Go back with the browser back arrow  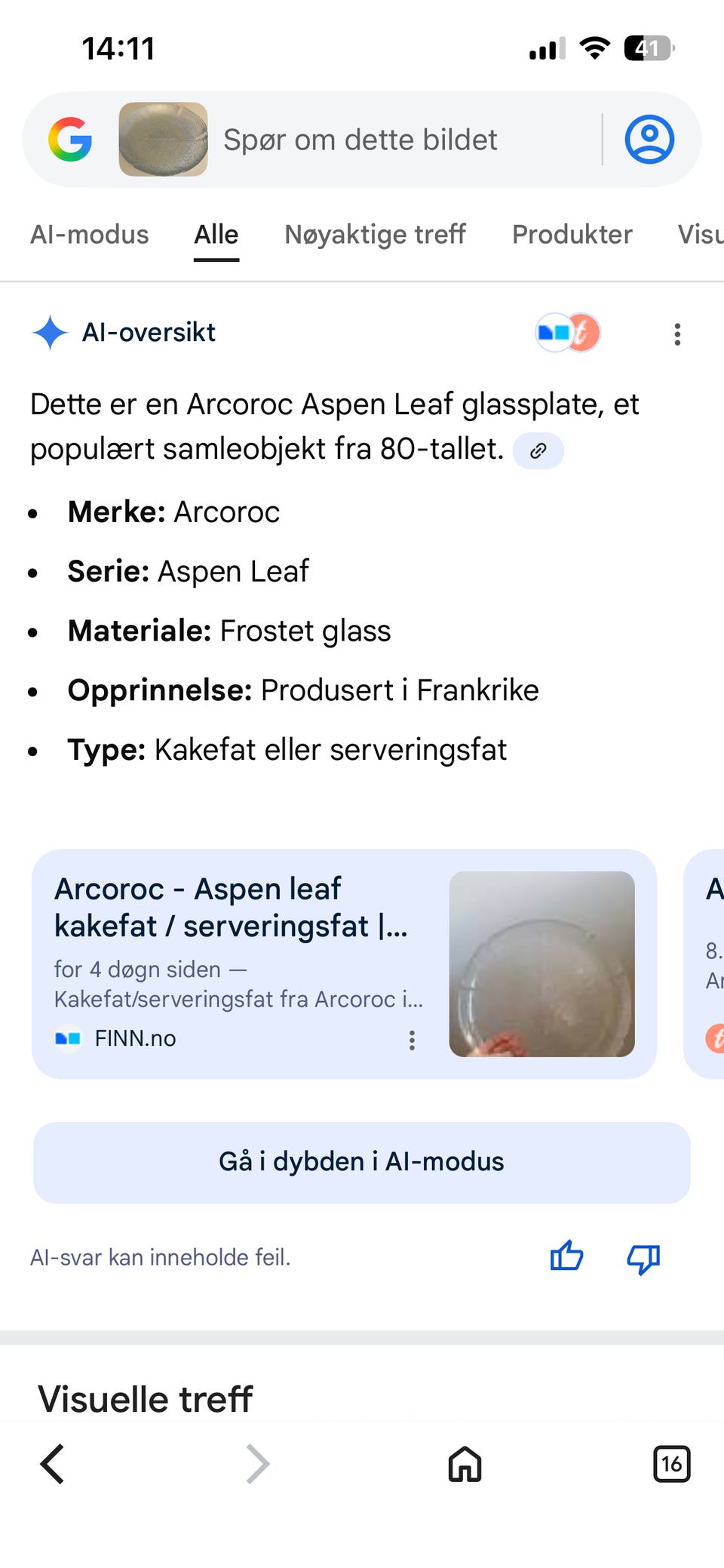[53, 1464]
